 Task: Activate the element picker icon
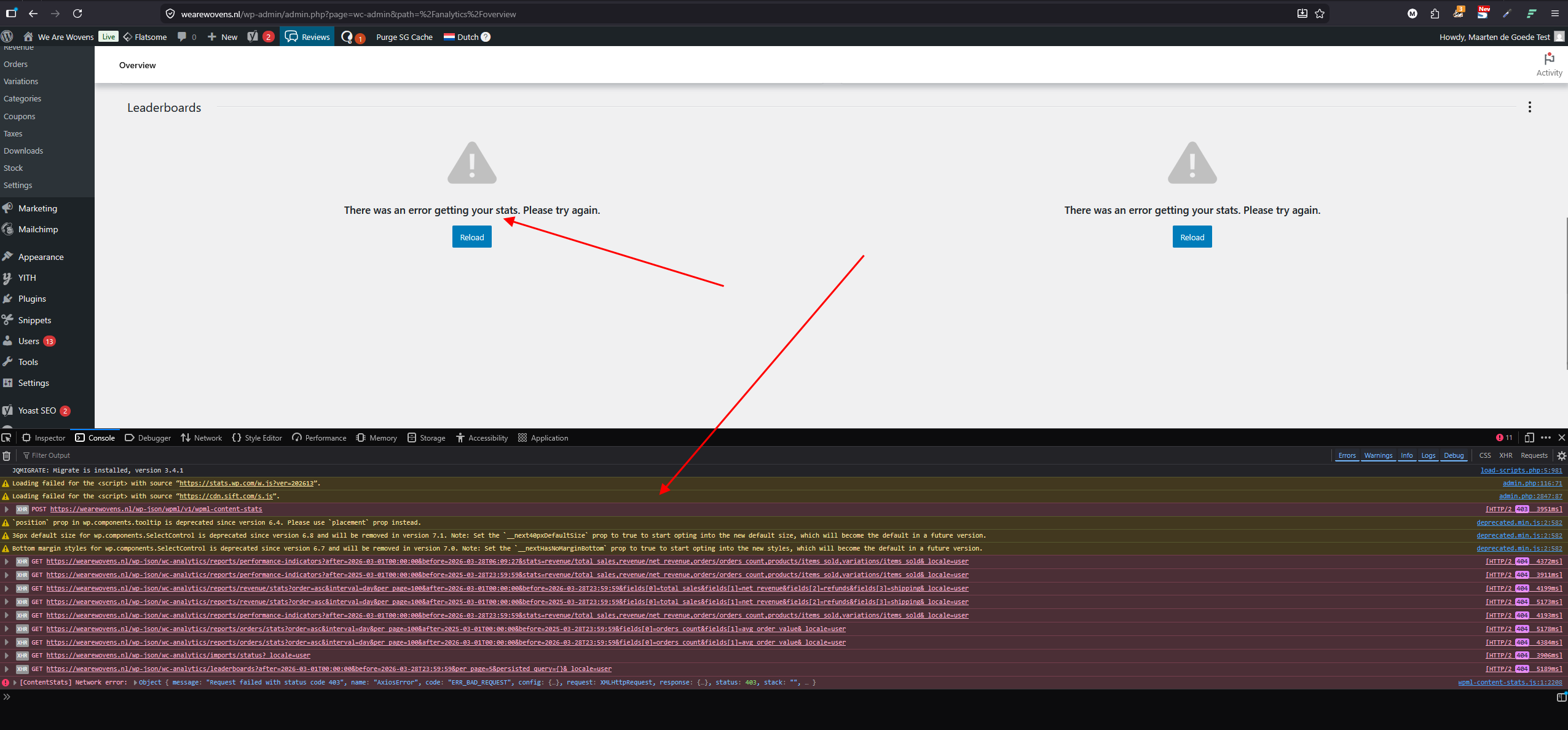pos(7,438)
